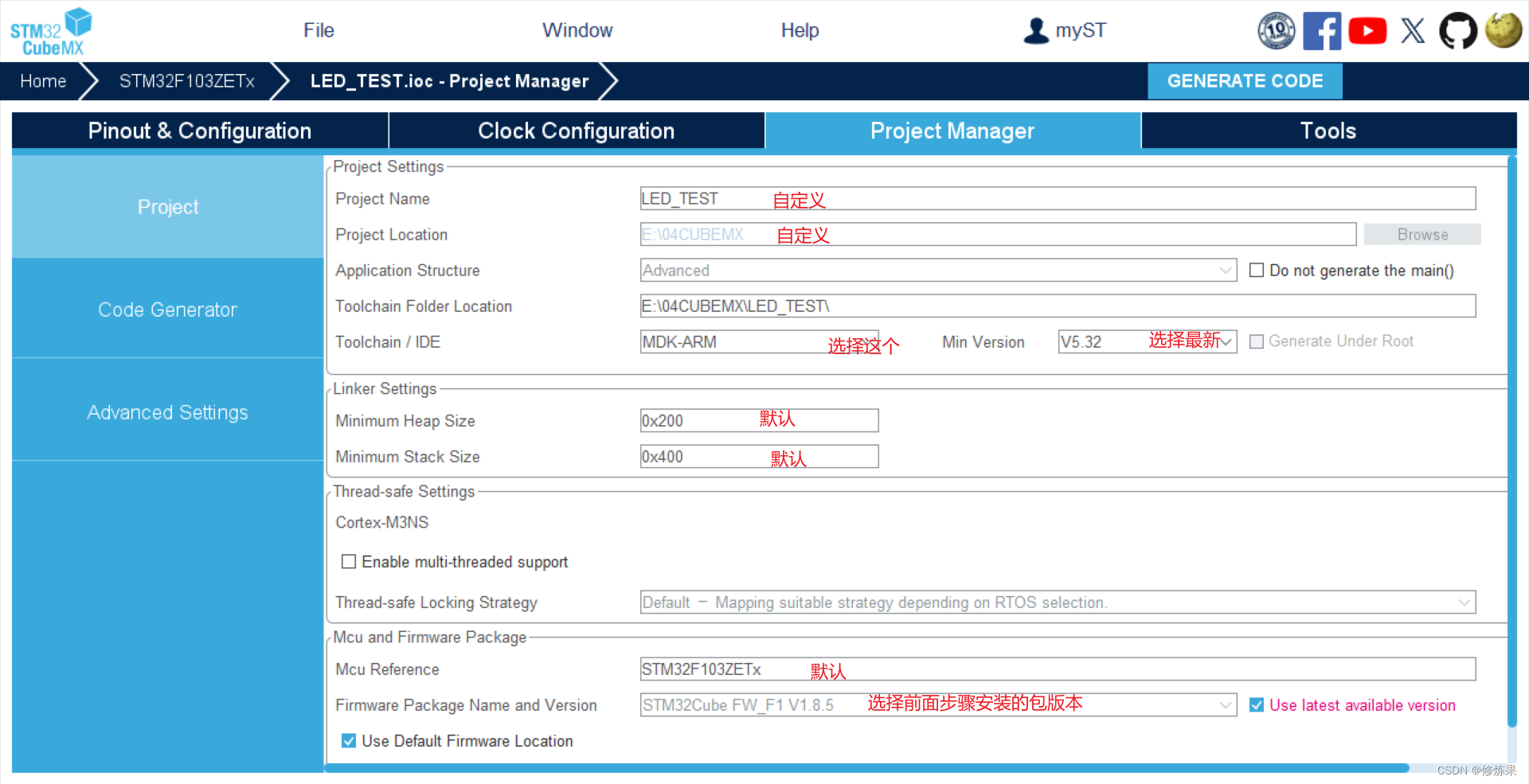Viewport: 1529px width, 784px height.
Task: Click the Mcu Reference field
Action: click(1058, 669)
